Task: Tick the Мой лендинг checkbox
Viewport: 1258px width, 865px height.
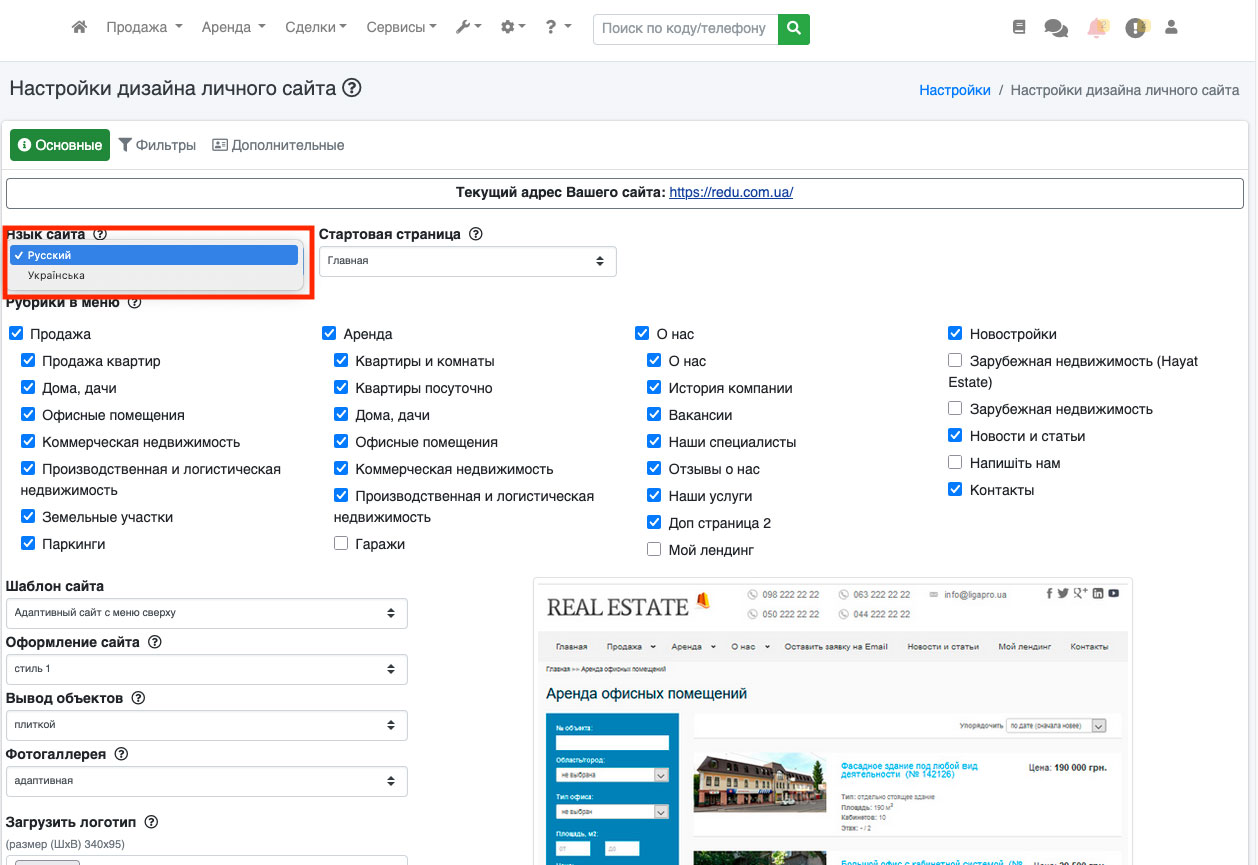Action: [x=654, y=550]
